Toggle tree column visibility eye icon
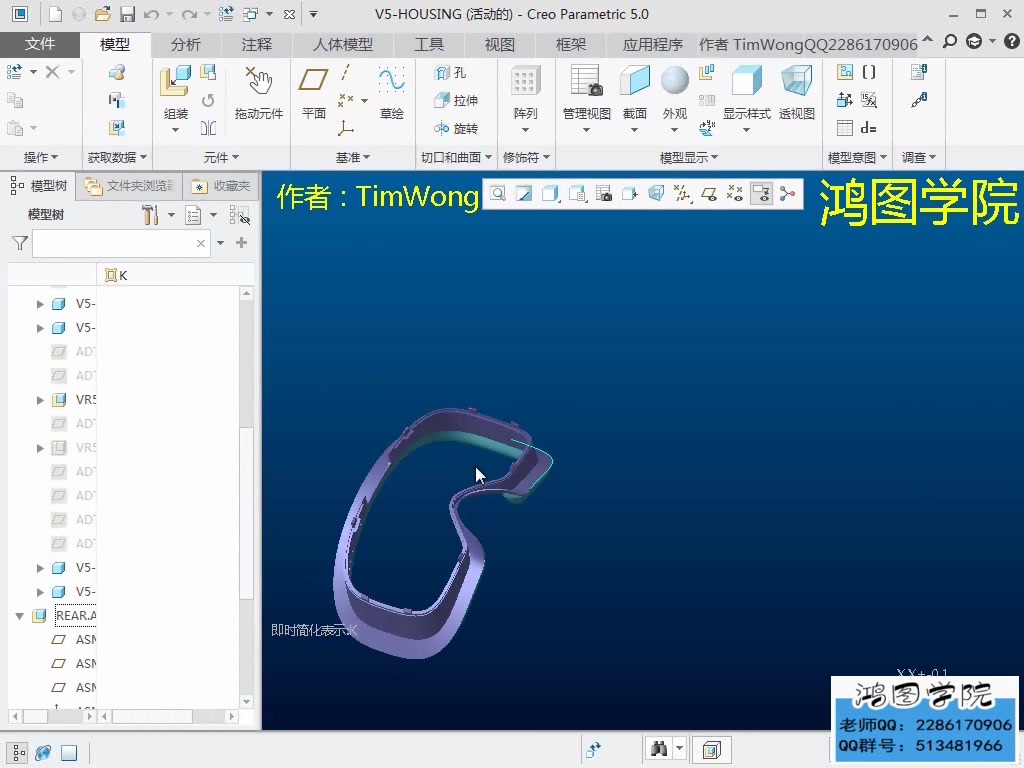 239,215
